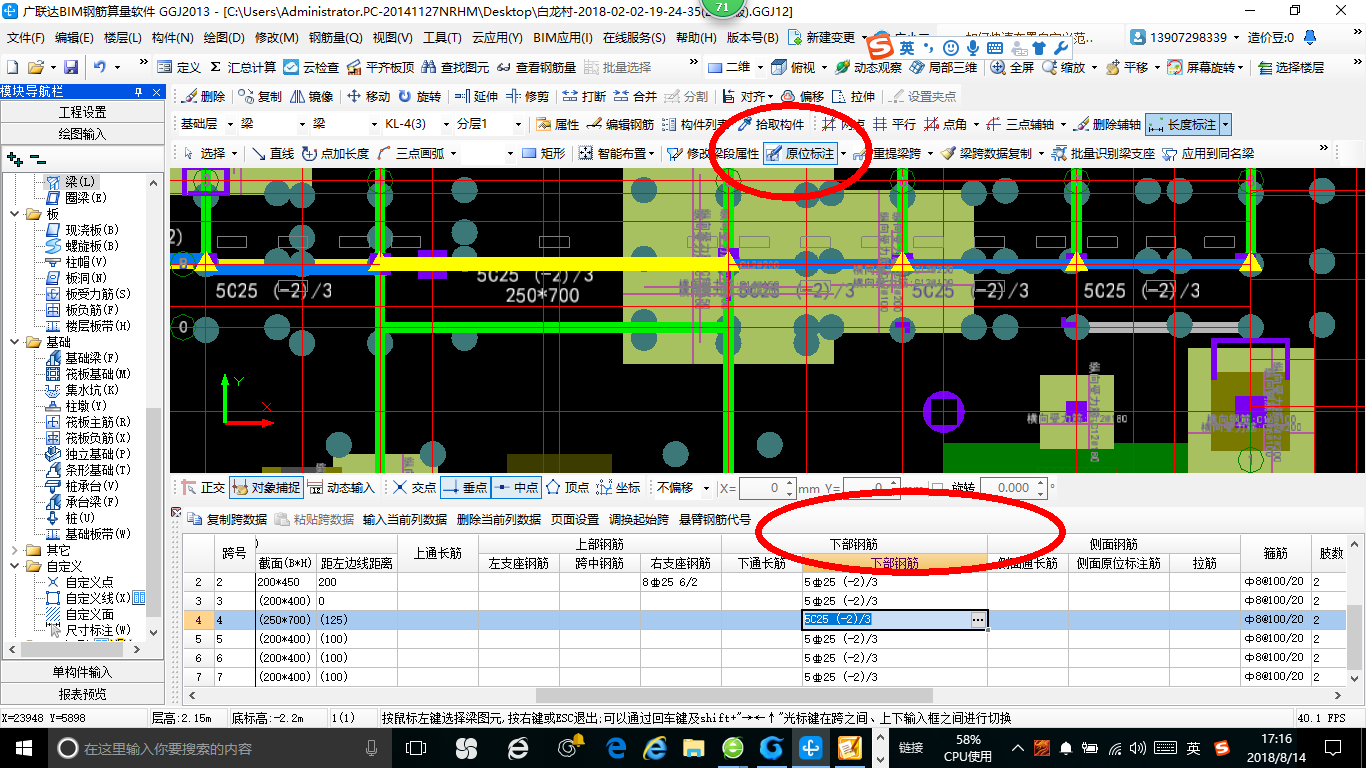Viewport: 1366px width, 768px height.
Task: Click 拾取构件 pick component eyedropper
Action: 771,125
